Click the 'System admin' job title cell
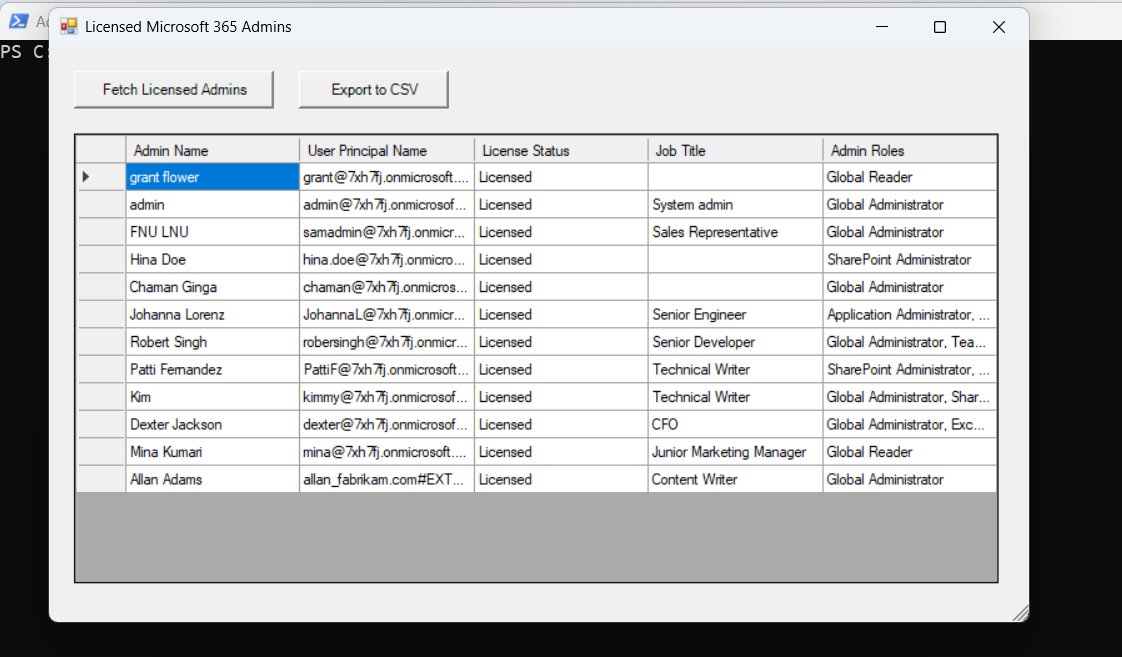Image resolution: width=1122 pixels, height=657 pixels. pos(736,205)
